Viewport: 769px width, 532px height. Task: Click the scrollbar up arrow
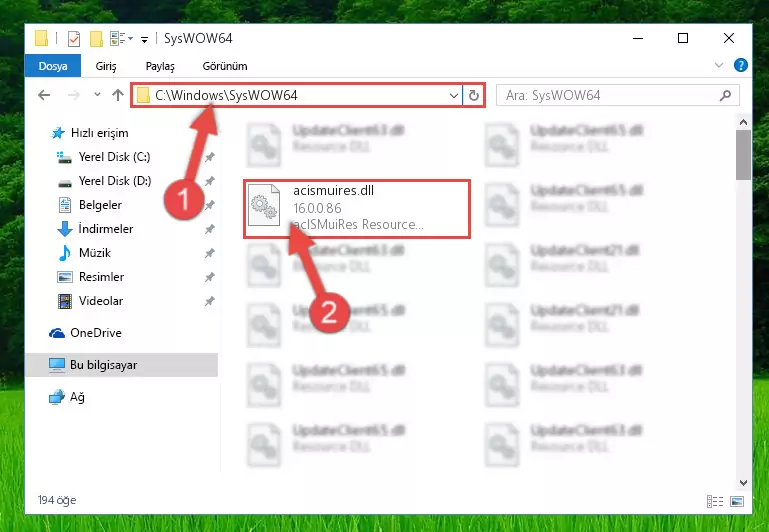(743, 122)
